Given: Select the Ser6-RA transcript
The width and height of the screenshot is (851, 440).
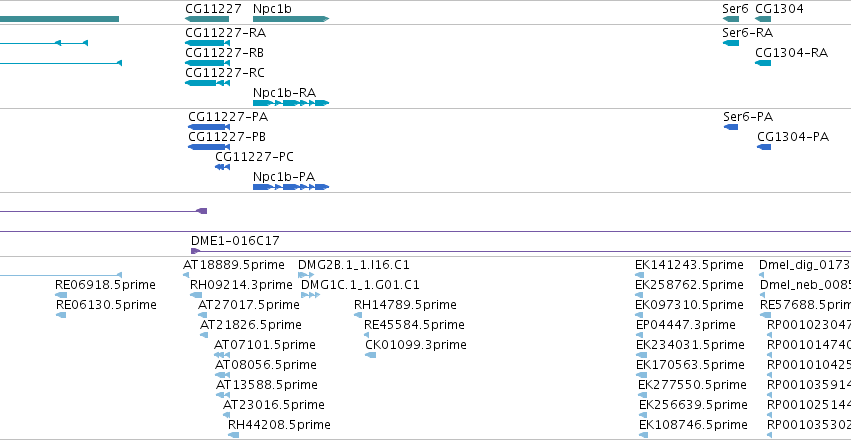Looking at the screenshot, I should (x=731, y=43).
